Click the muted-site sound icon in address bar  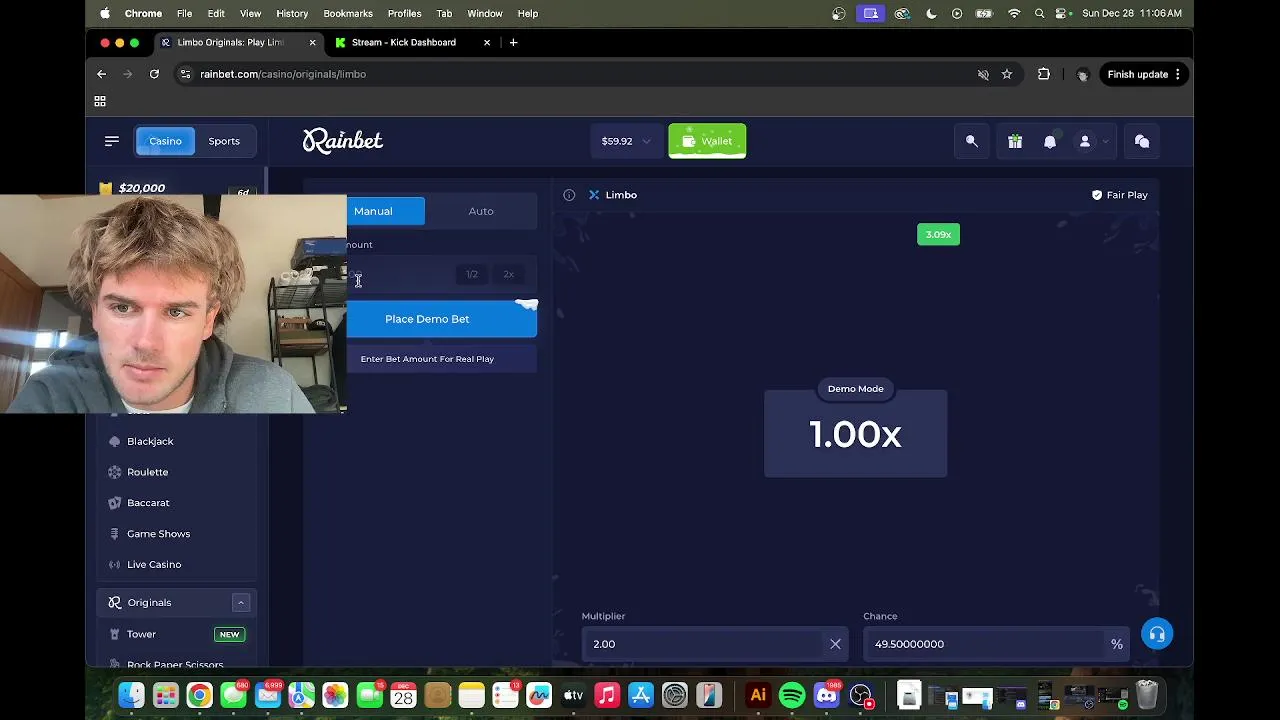pyautogui.click(x=983, y=74)
